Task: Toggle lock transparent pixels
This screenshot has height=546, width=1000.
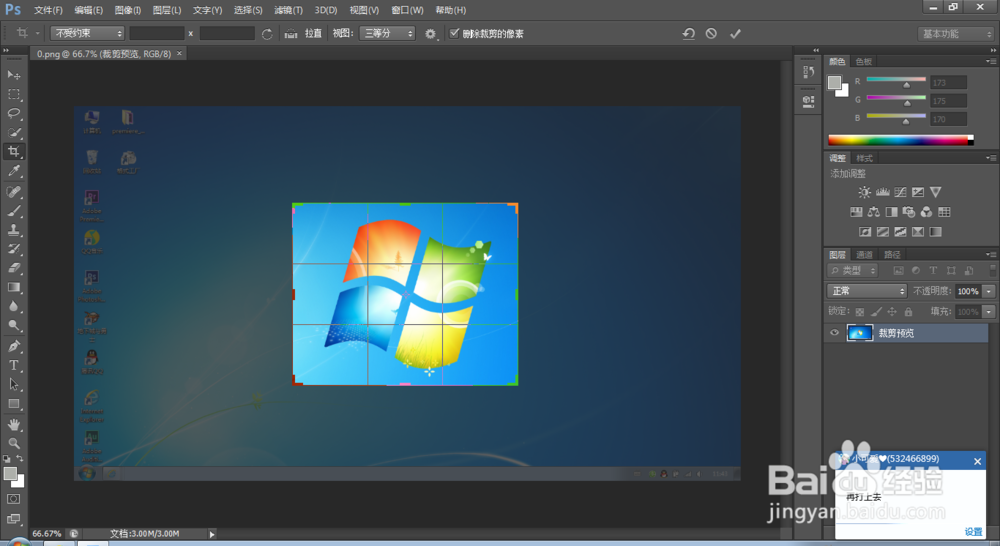Action: pos(860,312)
